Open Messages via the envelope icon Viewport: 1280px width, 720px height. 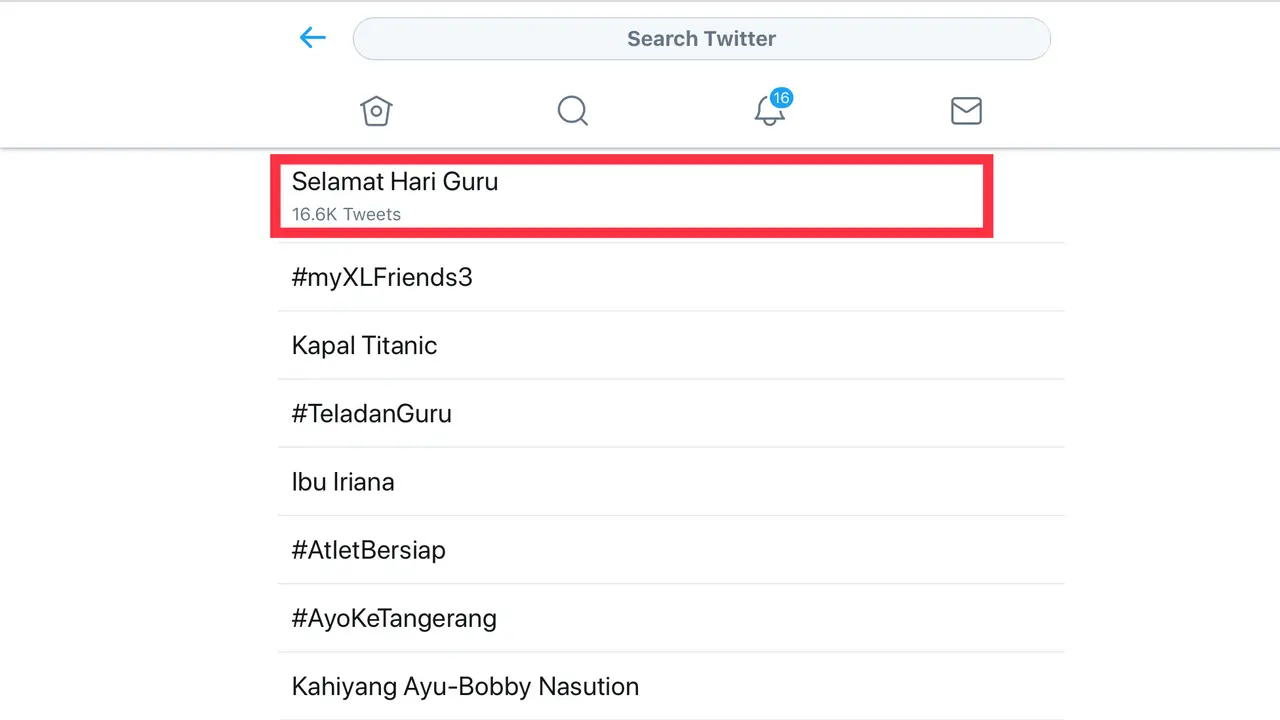click(x=966, y=110)
